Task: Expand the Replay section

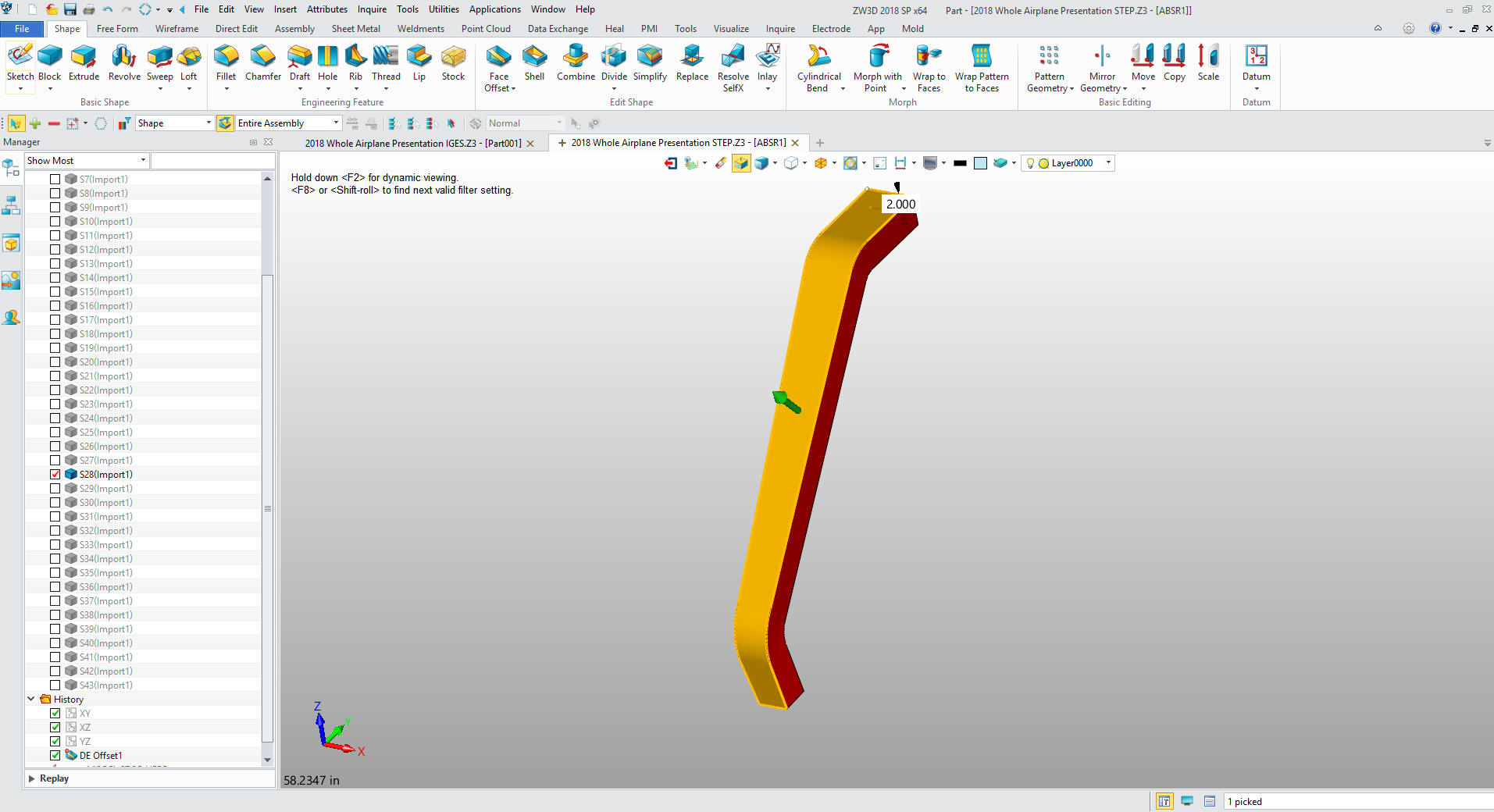Action: (32, 778)
